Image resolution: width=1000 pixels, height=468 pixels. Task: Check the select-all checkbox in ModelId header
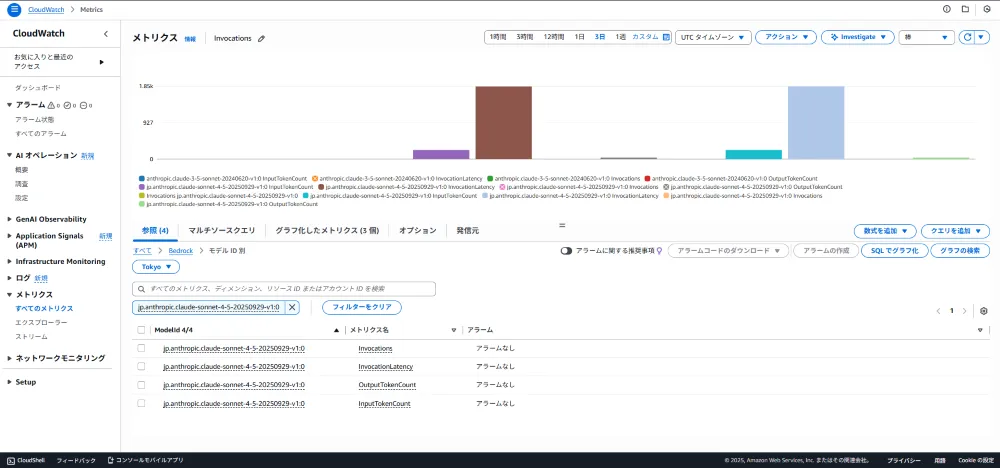141,330
